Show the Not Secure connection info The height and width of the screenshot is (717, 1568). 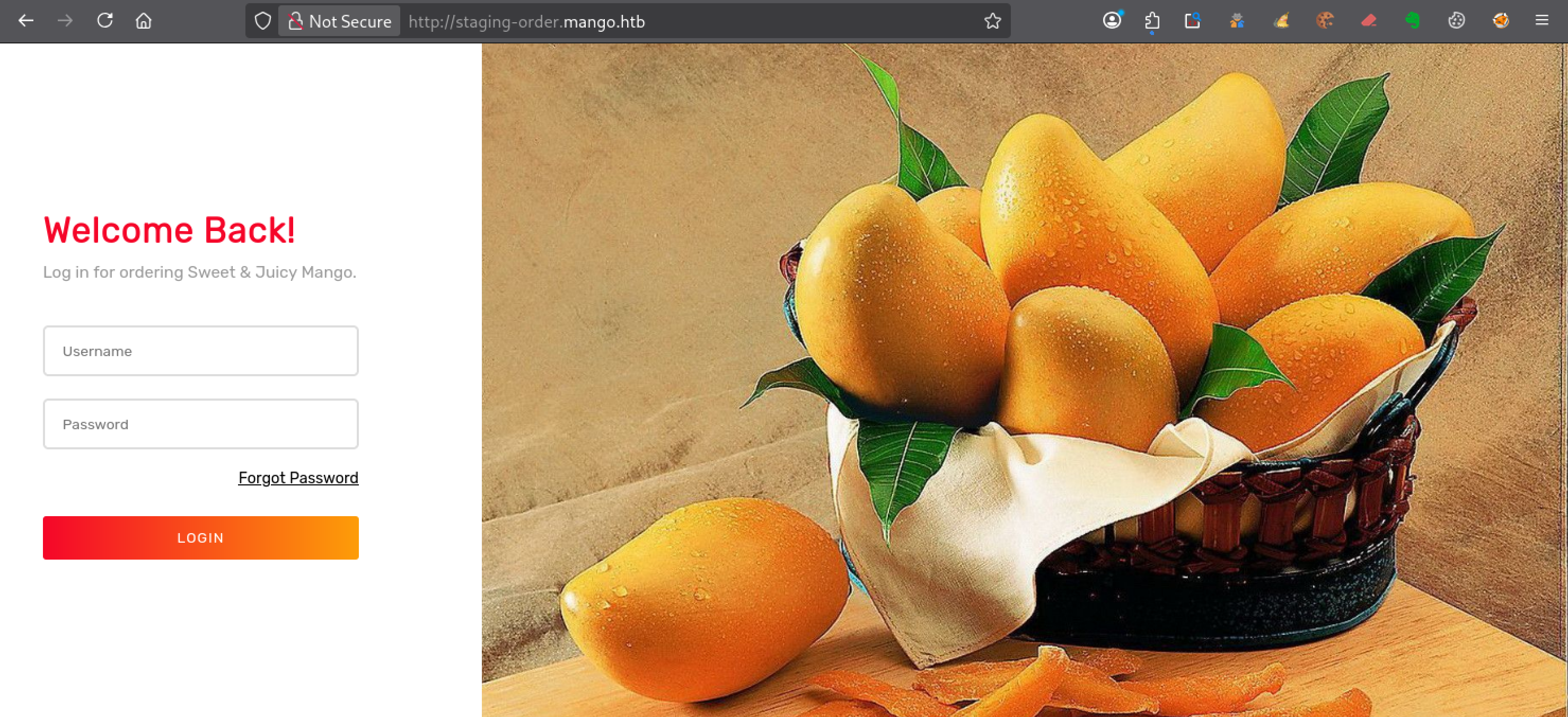pos(339,21)
